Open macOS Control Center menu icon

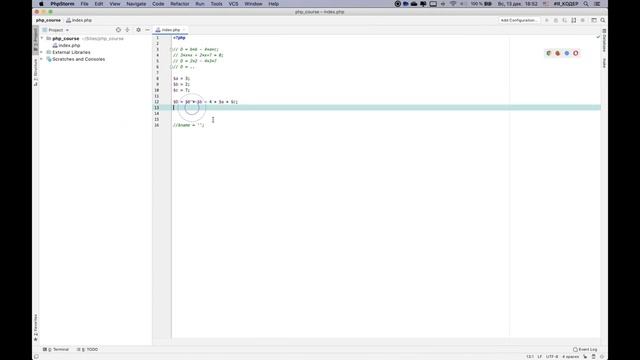click(x=597, y=4)
